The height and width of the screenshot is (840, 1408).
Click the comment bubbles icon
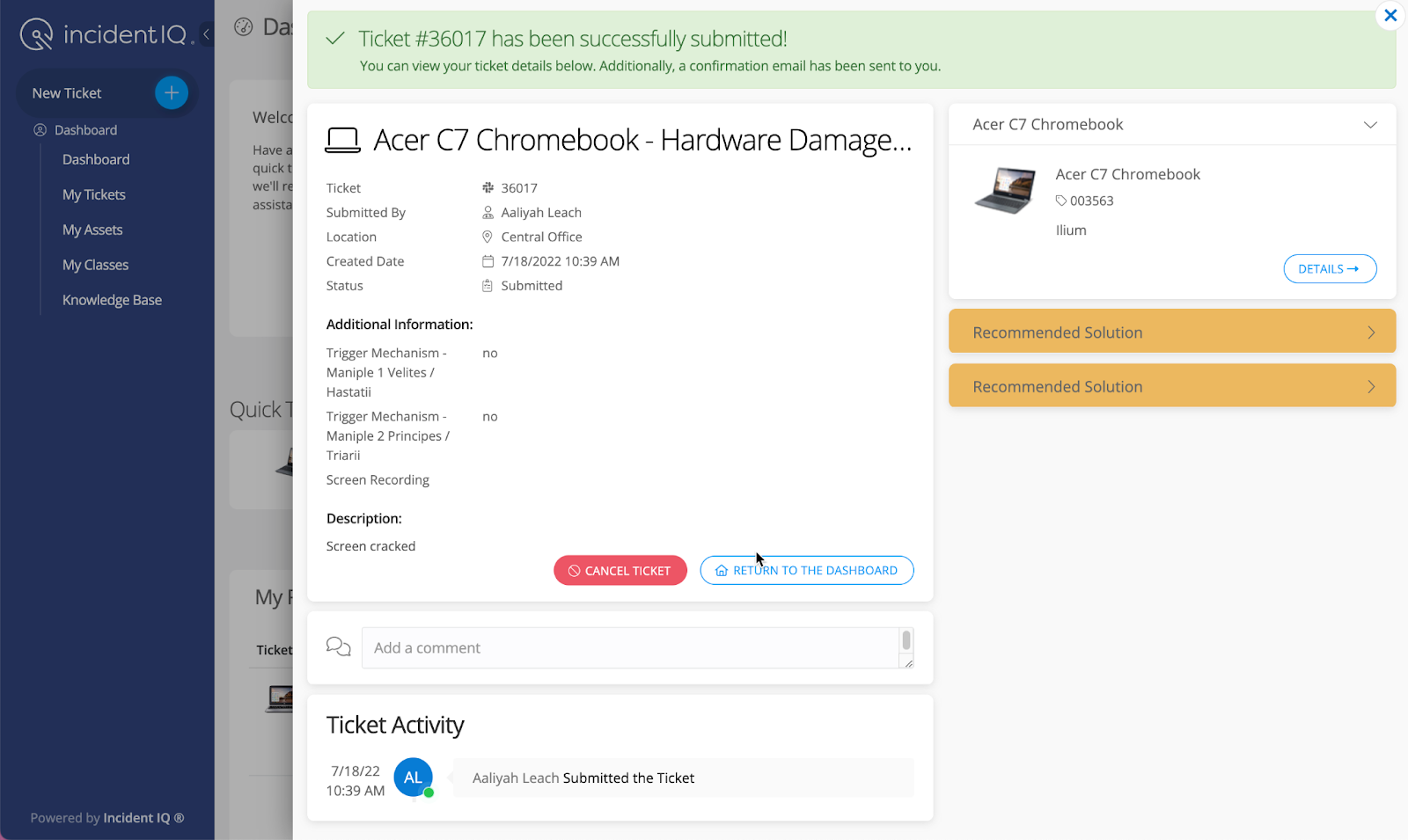click(339, 646)
